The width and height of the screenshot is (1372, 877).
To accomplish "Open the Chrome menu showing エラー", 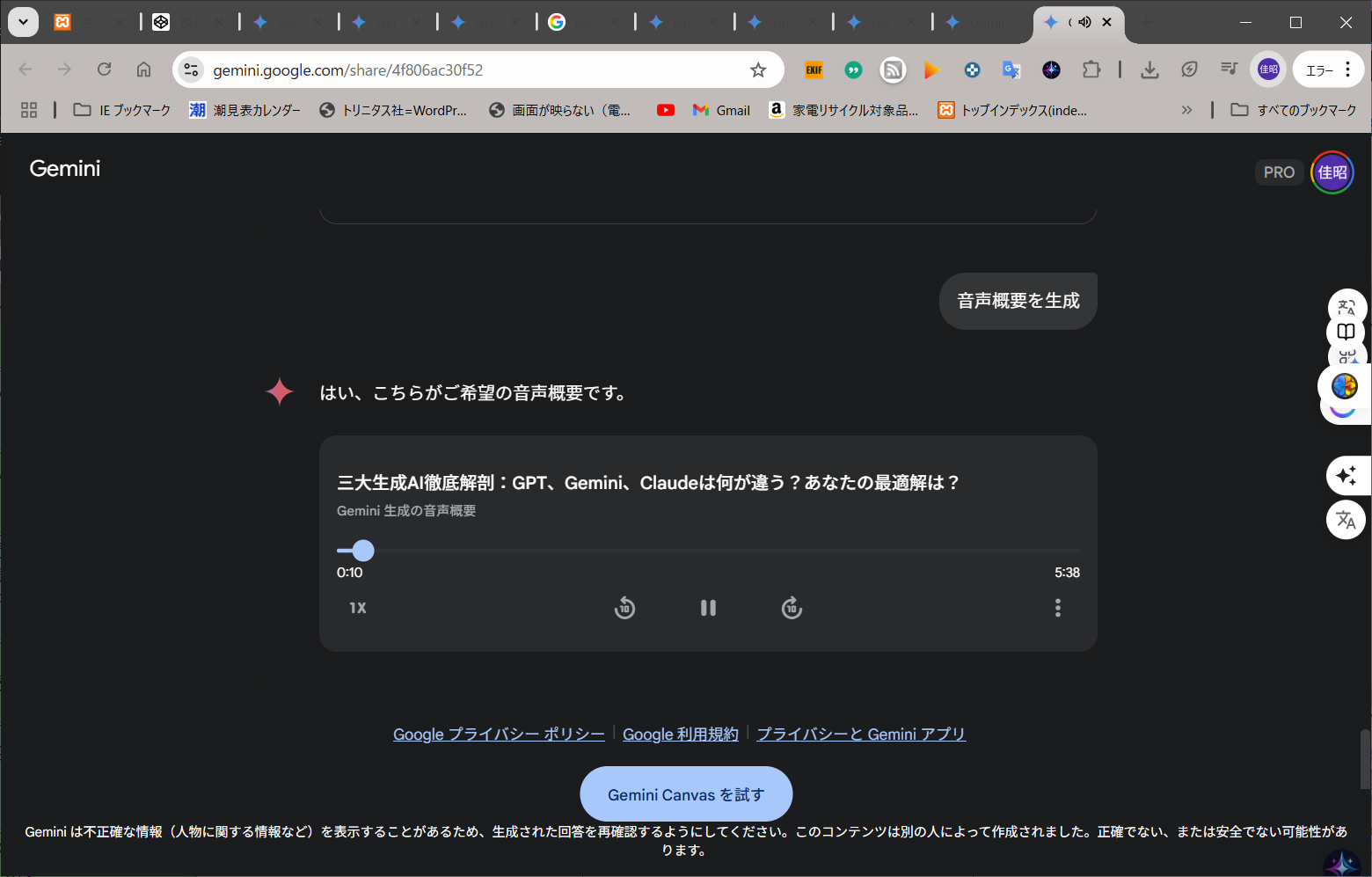I will tap(1328, 69).
